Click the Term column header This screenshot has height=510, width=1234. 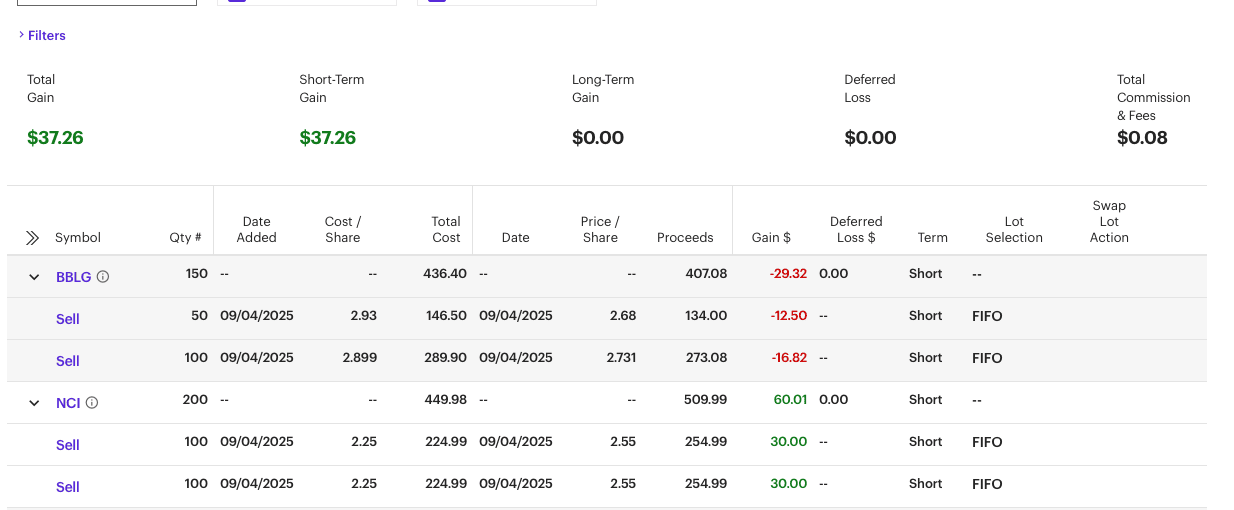(932, 238)
